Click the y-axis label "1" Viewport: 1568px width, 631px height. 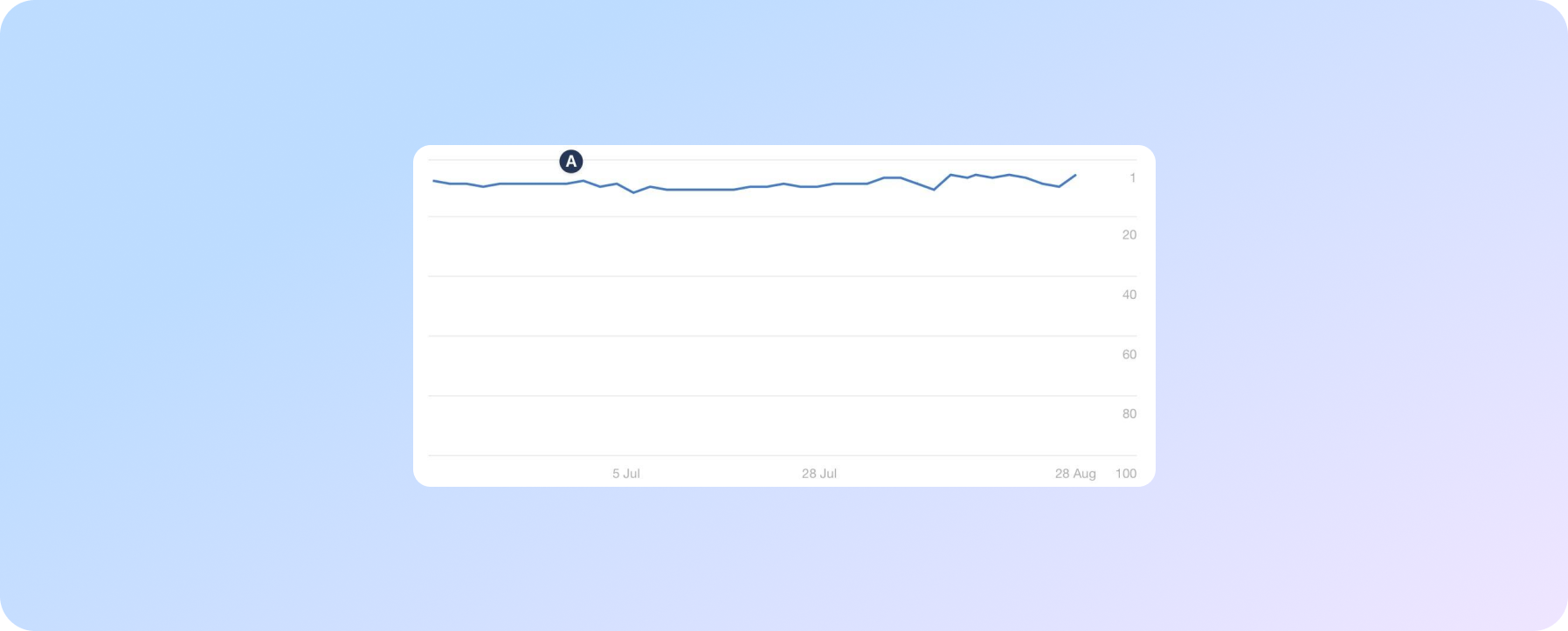(1132, 178)
